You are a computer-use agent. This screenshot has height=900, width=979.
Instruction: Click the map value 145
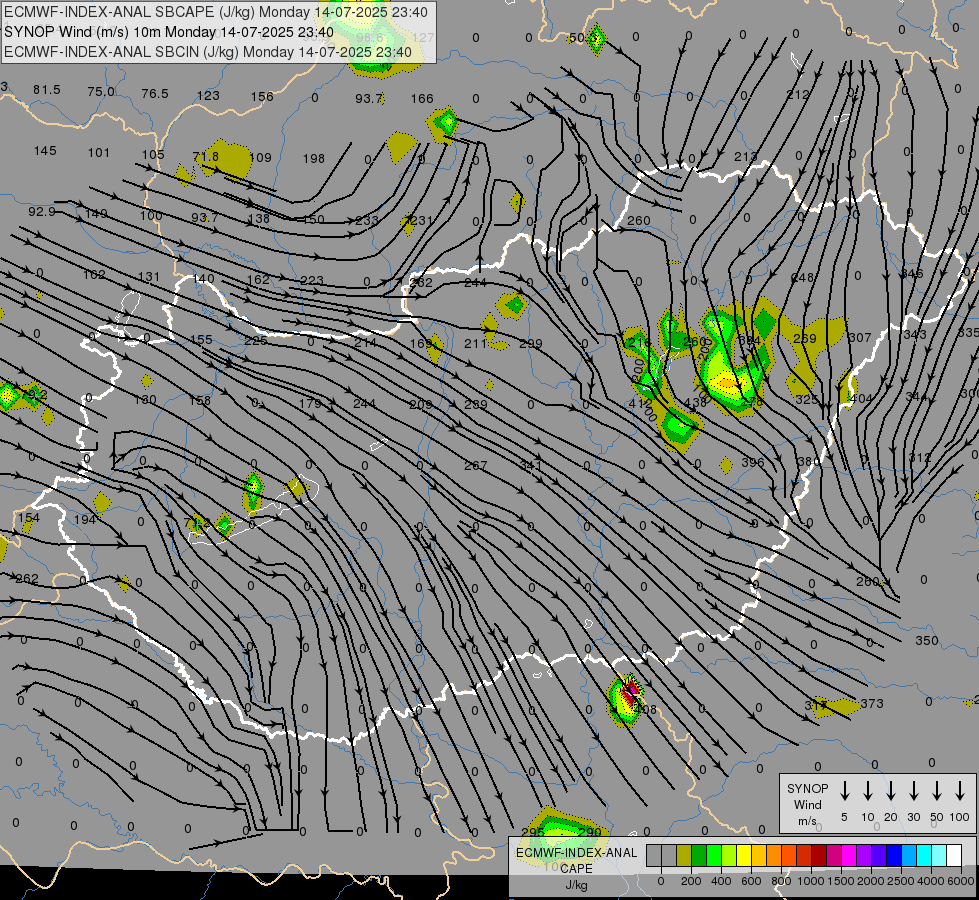pos(45,151)
